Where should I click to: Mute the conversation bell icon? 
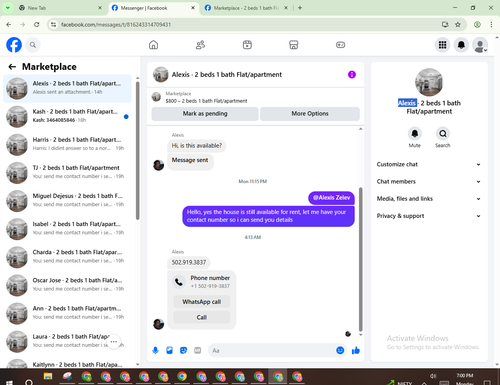(414, 134)
